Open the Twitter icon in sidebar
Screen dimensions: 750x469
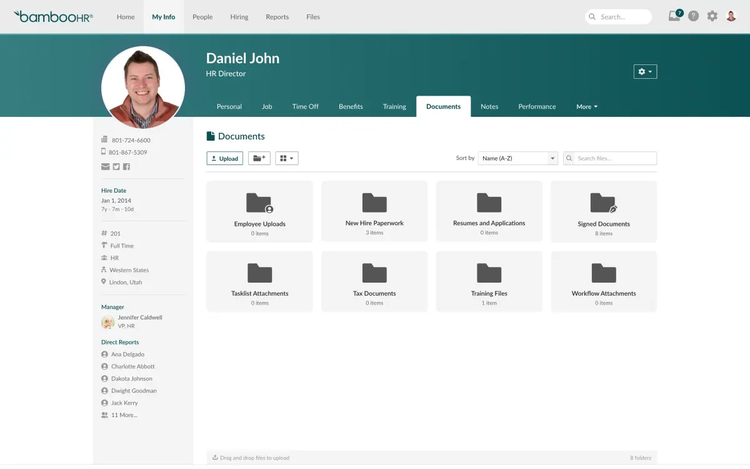pyautogui.click(x=116, y=166)
